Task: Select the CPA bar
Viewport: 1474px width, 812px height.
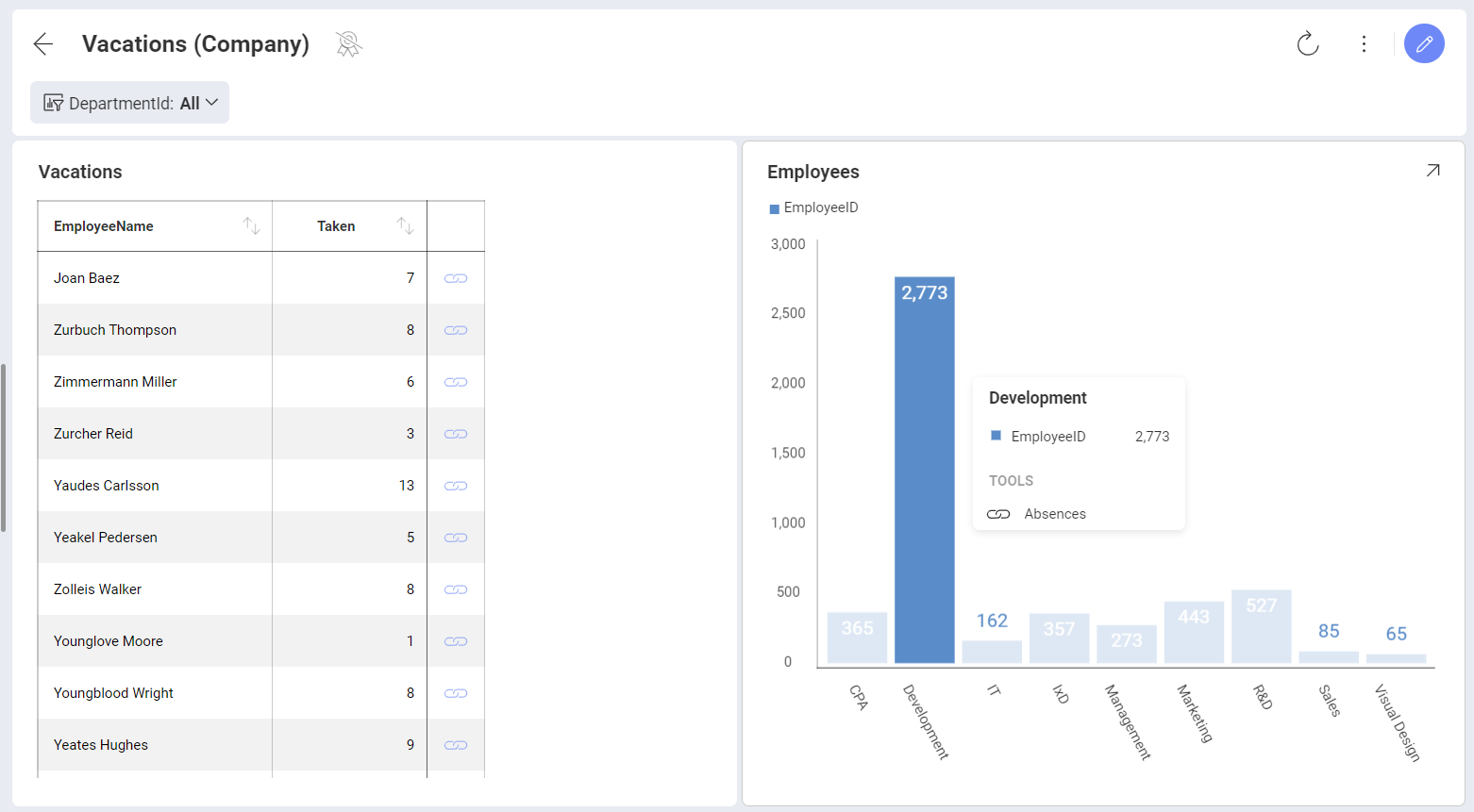Action: (857, 638)
